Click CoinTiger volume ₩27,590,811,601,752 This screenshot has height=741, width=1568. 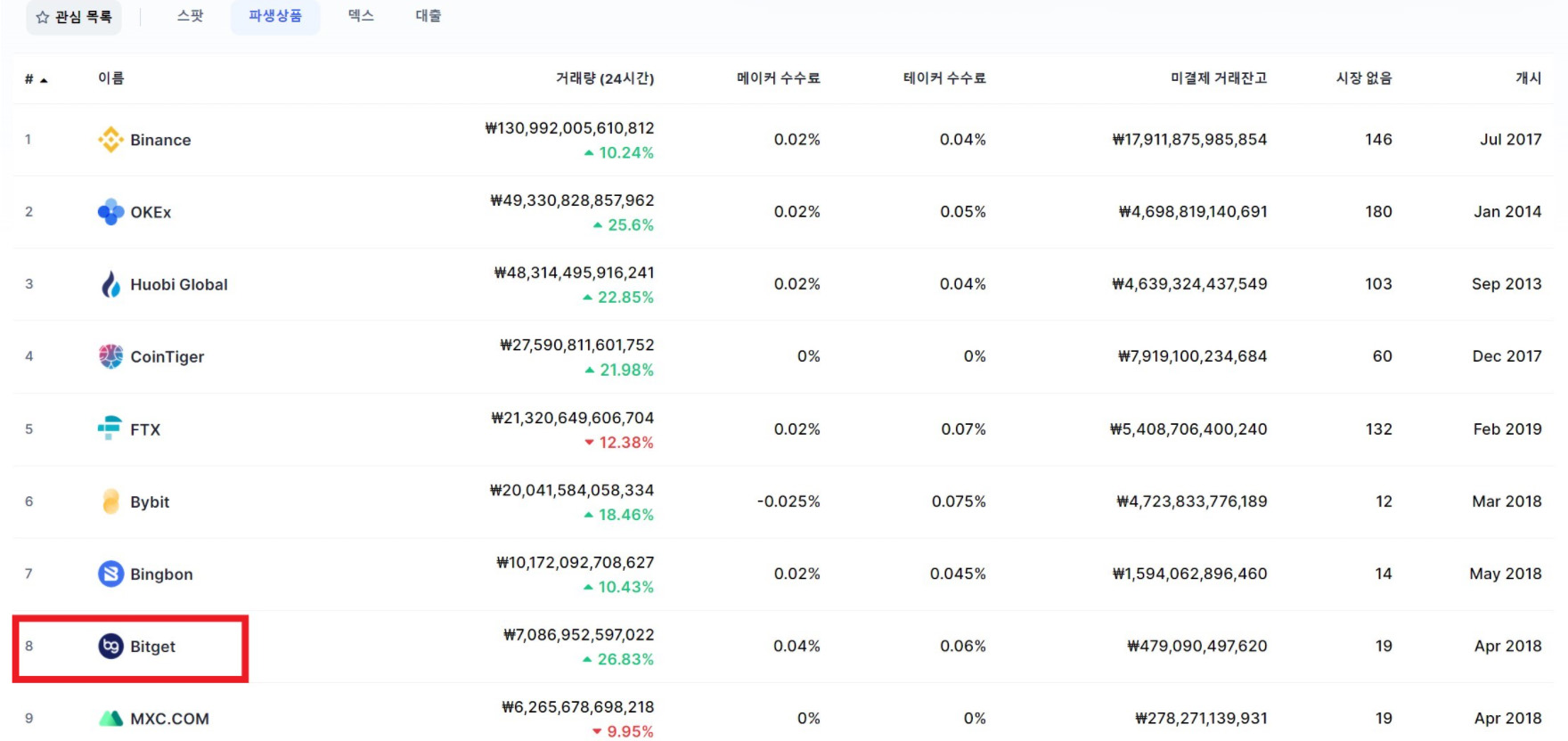coord(577,345)
